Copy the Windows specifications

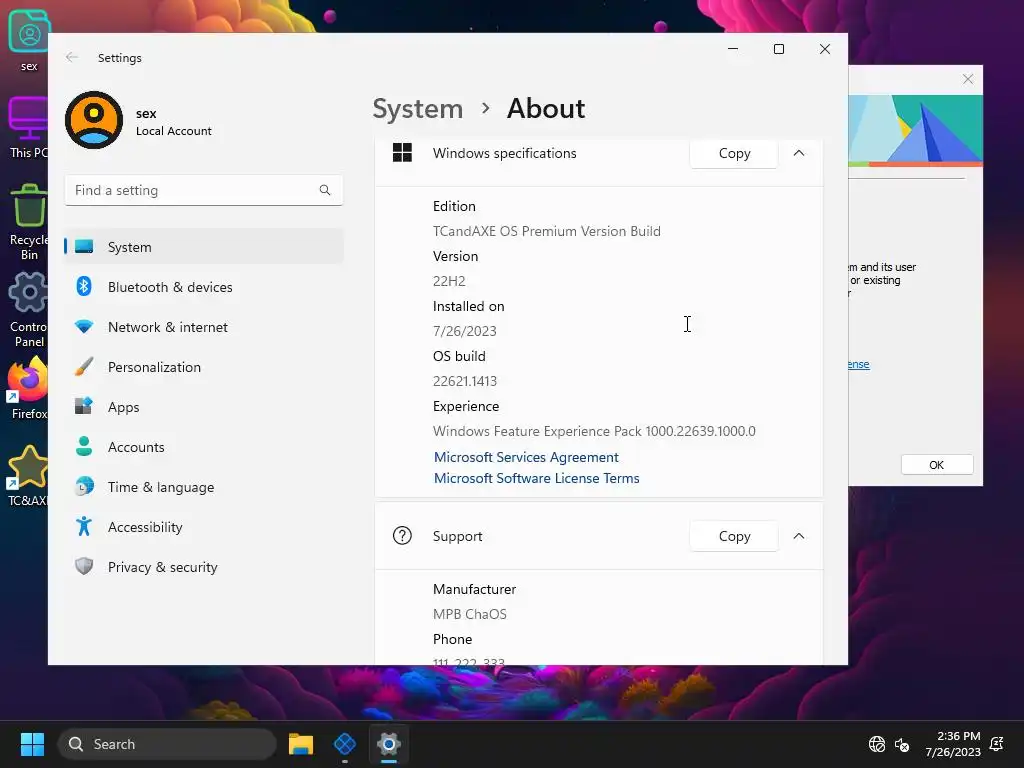click(734, 153)
